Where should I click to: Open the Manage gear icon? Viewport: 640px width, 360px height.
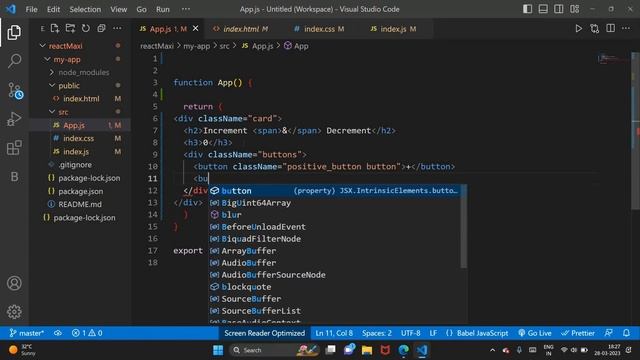(x=14, y=312)
